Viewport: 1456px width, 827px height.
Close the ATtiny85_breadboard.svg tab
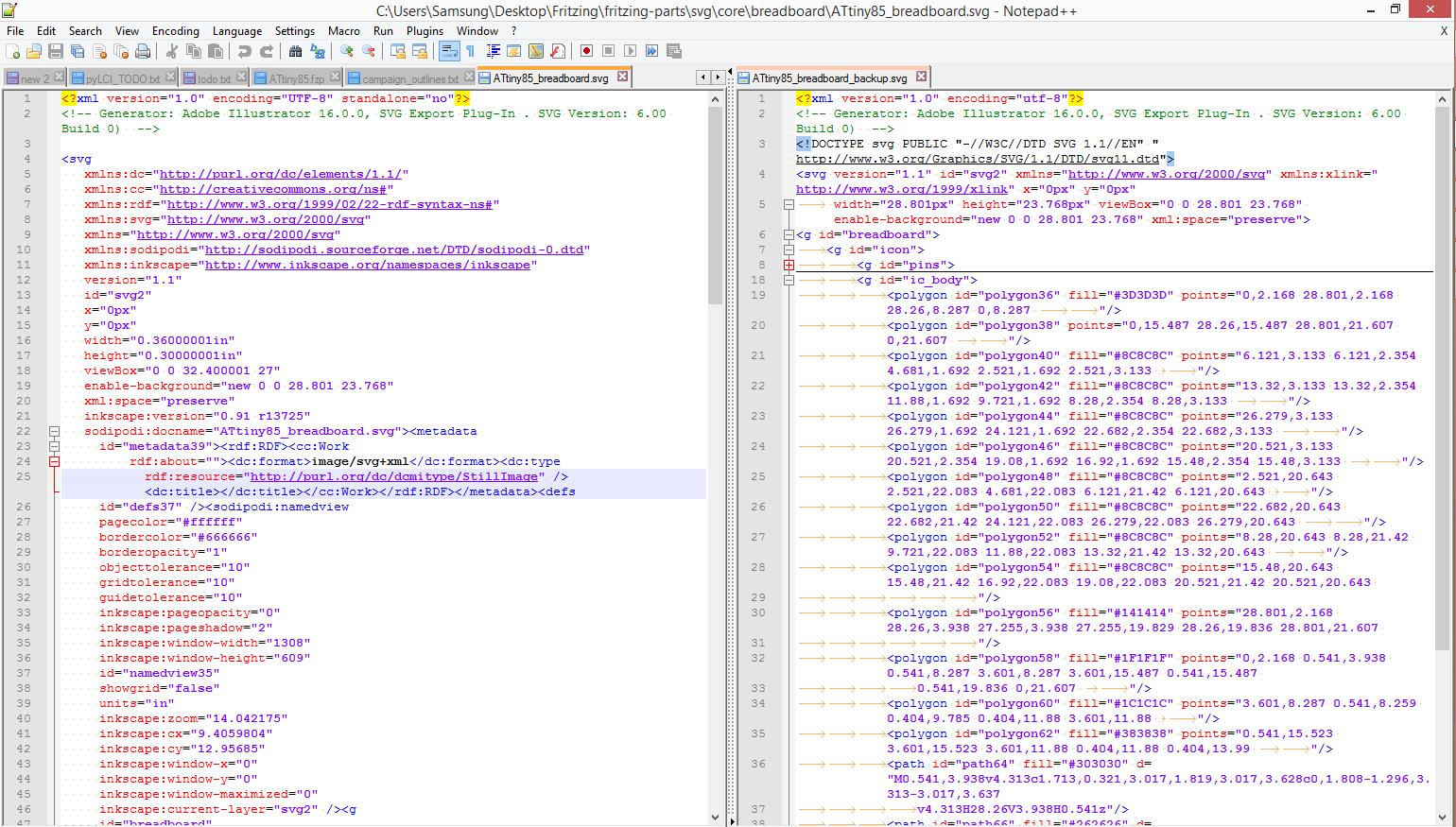(623, 77)
